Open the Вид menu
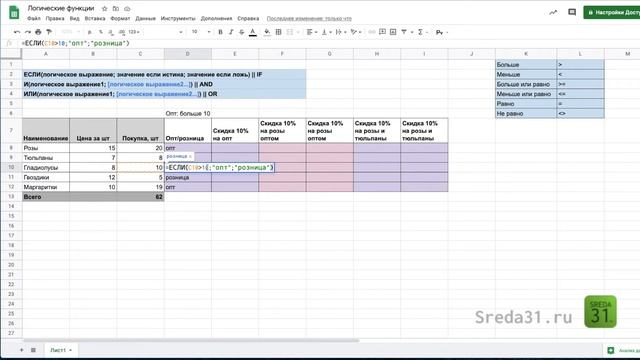Screen dimensions: 640x360 click(x=74, y=18)
